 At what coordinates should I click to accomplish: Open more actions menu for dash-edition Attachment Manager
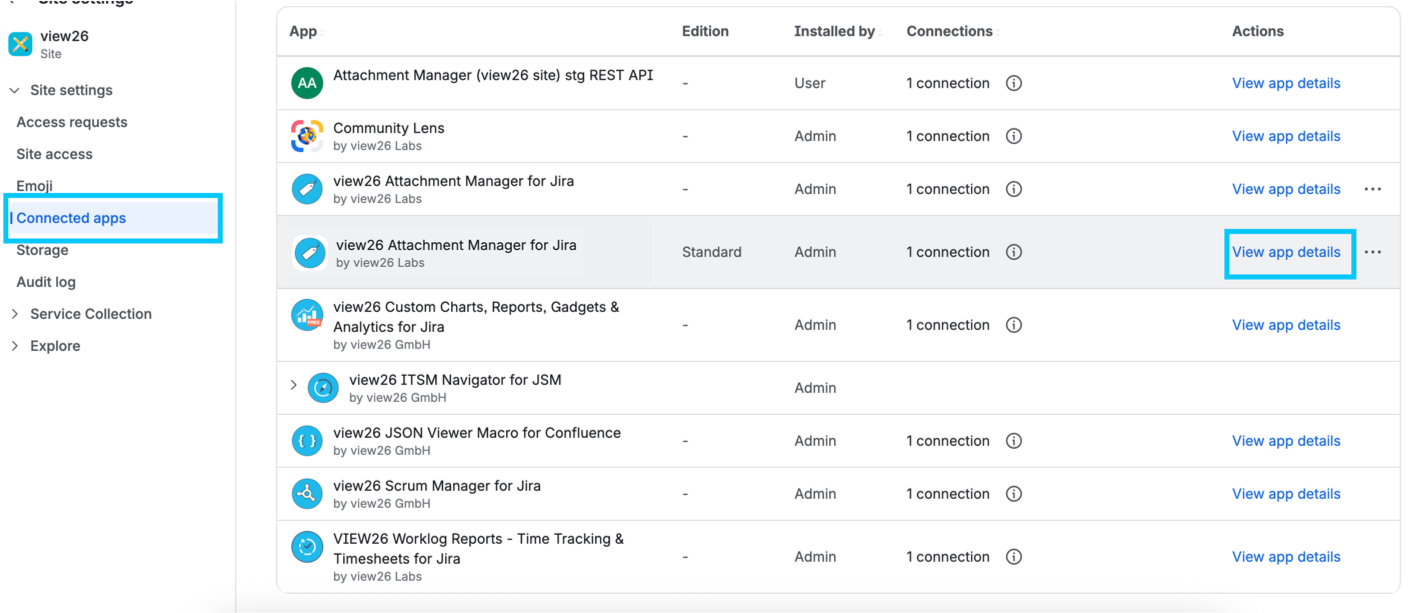(1373, 189)
